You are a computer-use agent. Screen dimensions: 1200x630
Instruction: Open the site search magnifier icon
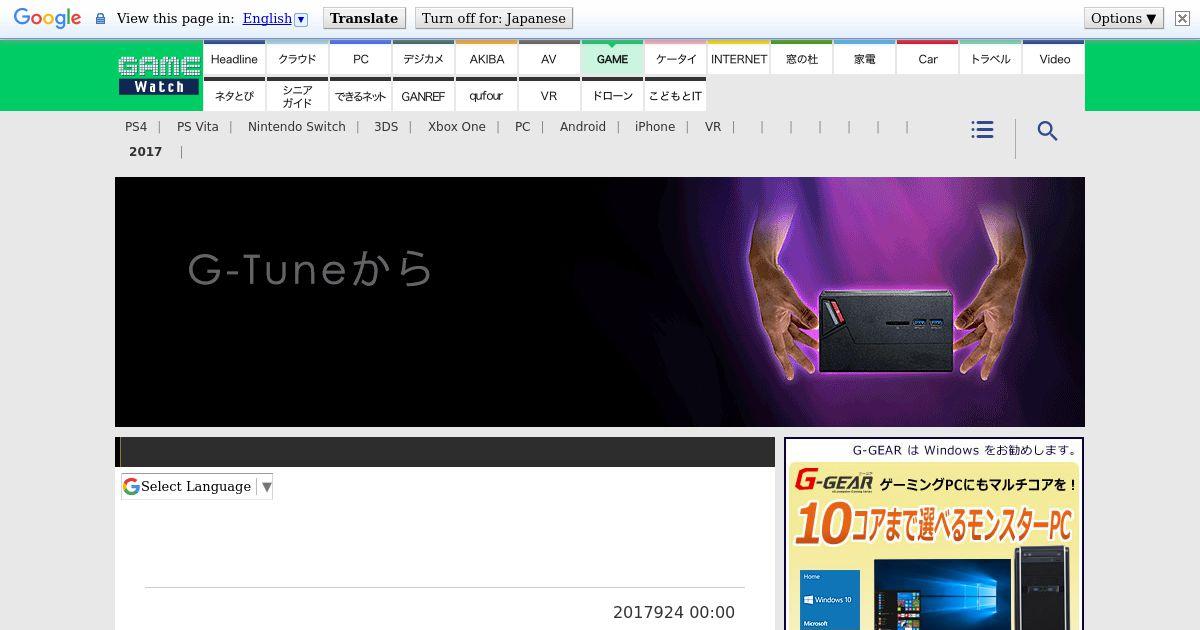tap(1047, 131)
